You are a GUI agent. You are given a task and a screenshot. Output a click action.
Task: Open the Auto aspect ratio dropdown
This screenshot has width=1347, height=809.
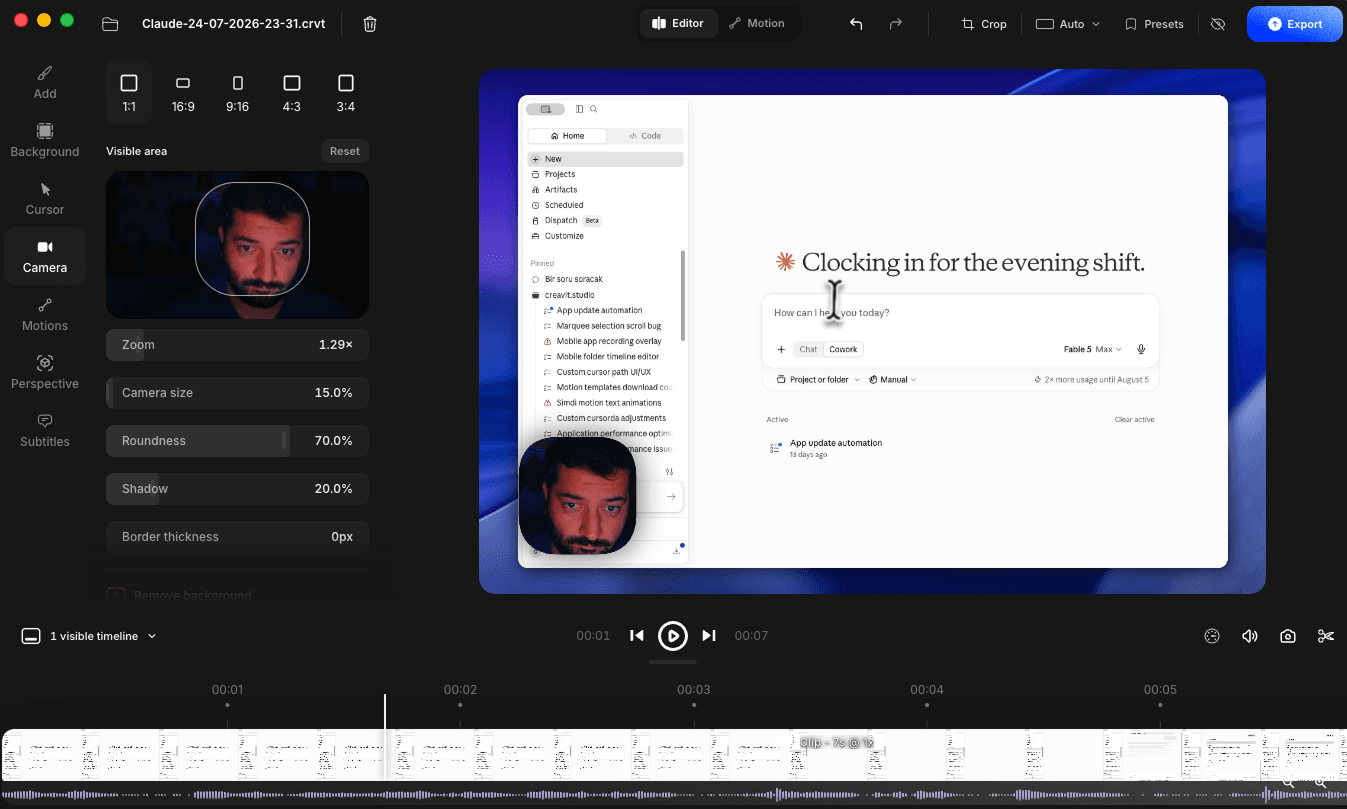(1068, 24)
